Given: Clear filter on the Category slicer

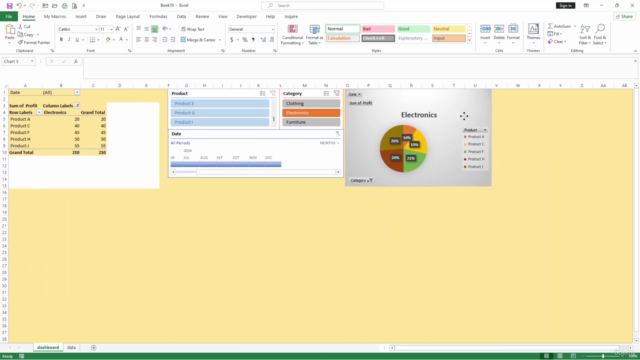Looking at the screenshot, I should point(337,93).
